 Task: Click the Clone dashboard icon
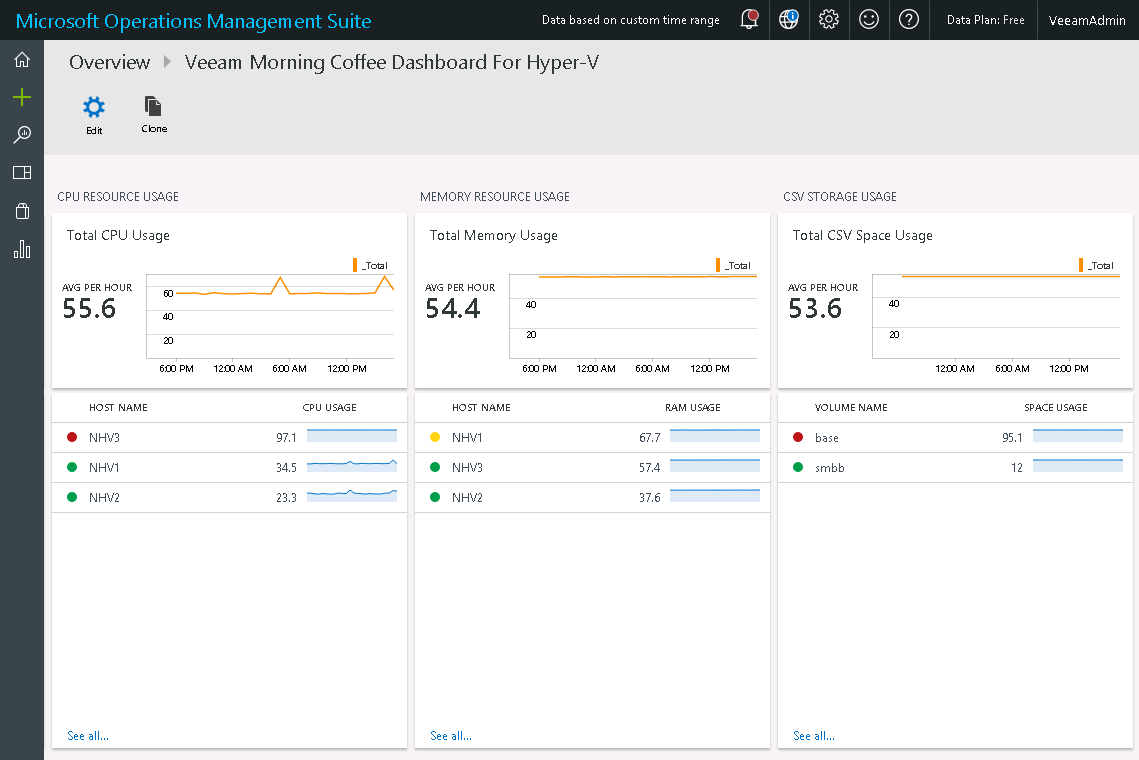(153, 106)
